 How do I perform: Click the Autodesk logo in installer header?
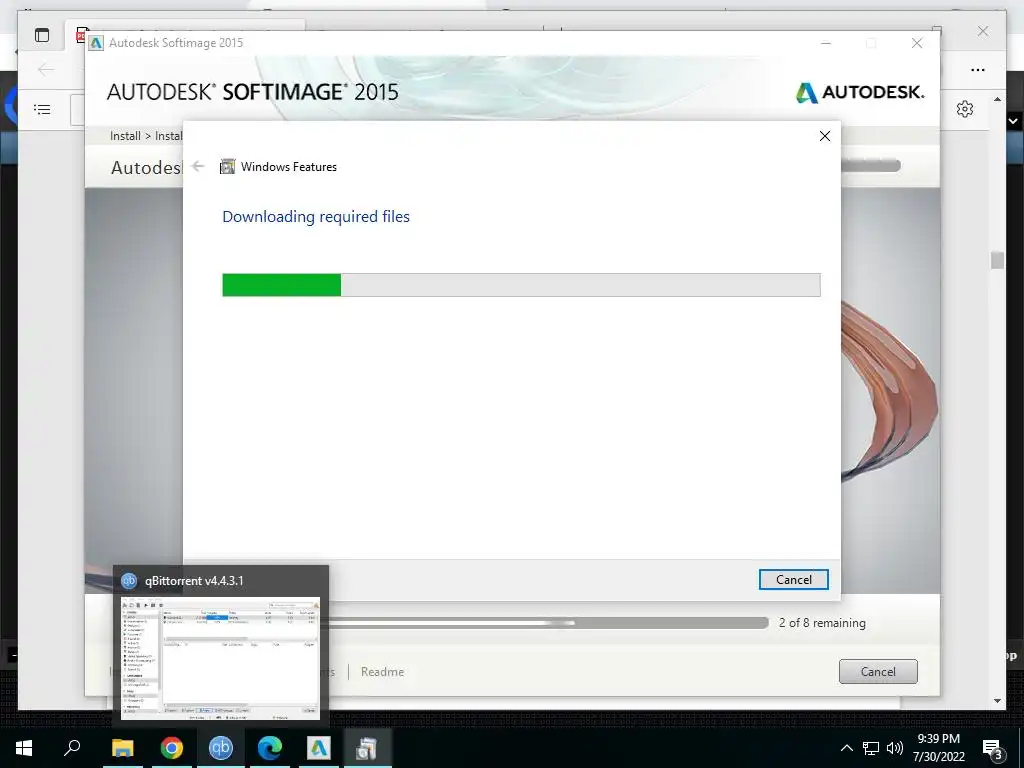click(x=859, y=92)
